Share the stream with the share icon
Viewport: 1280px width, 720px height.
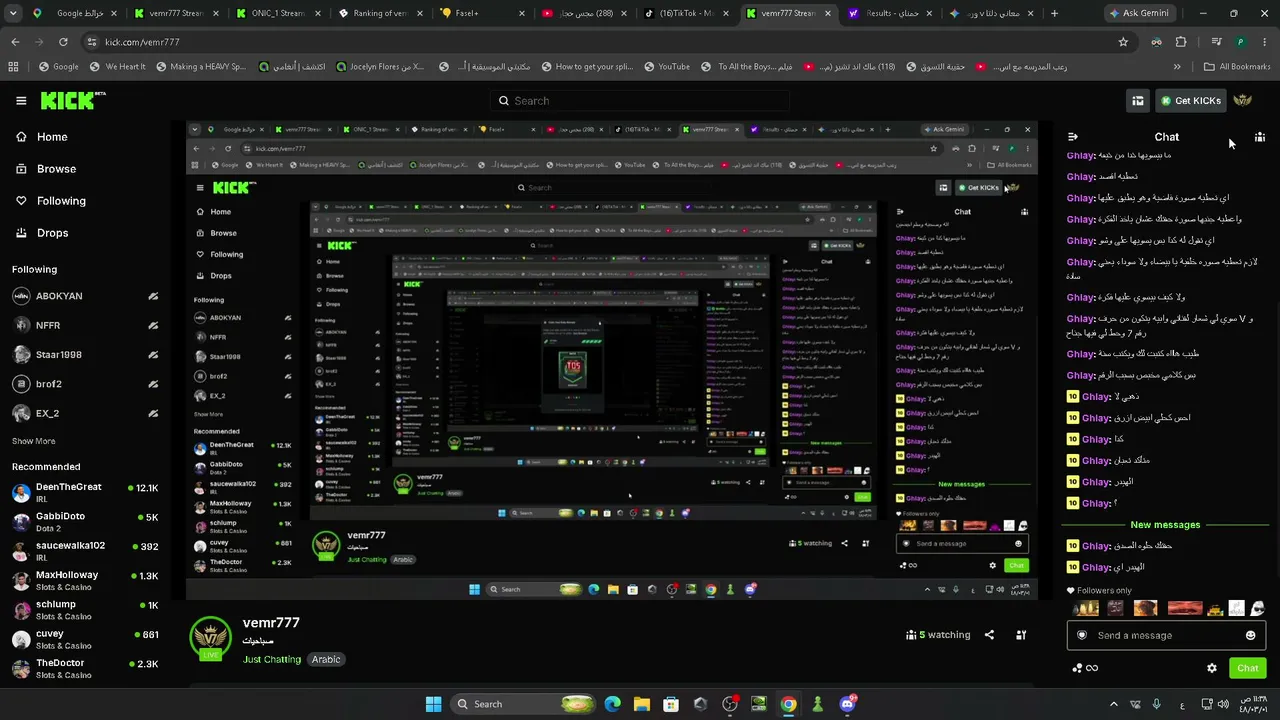click(x=989, y=635)
